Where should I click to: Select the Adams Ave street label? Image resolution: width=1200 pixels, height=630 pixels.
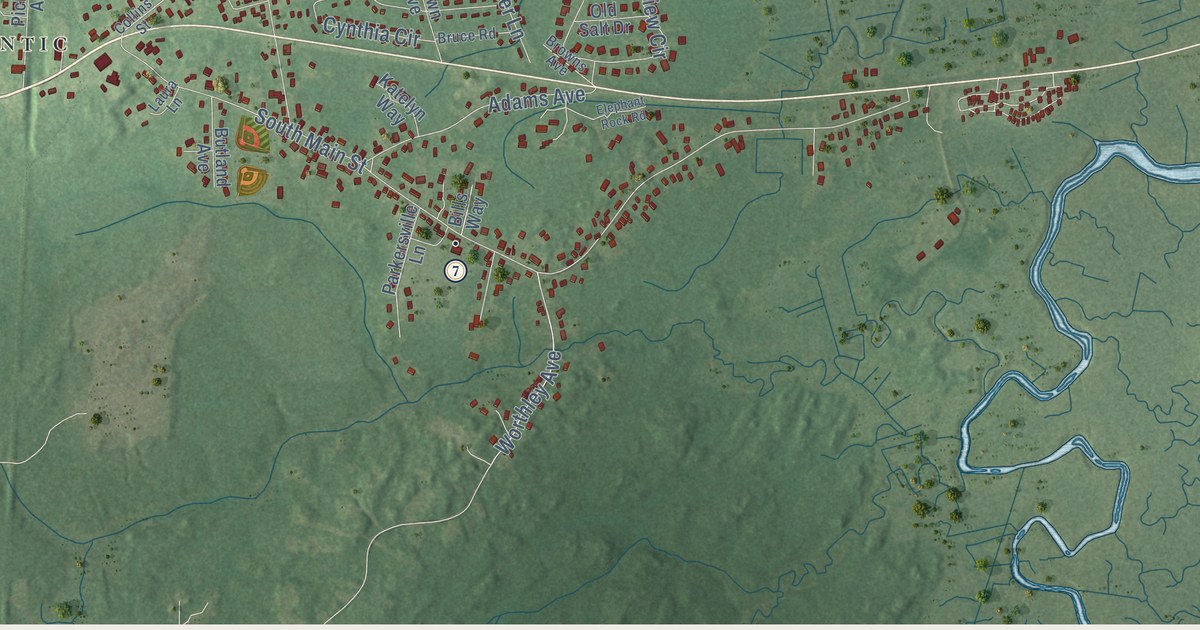coord(535,100)
